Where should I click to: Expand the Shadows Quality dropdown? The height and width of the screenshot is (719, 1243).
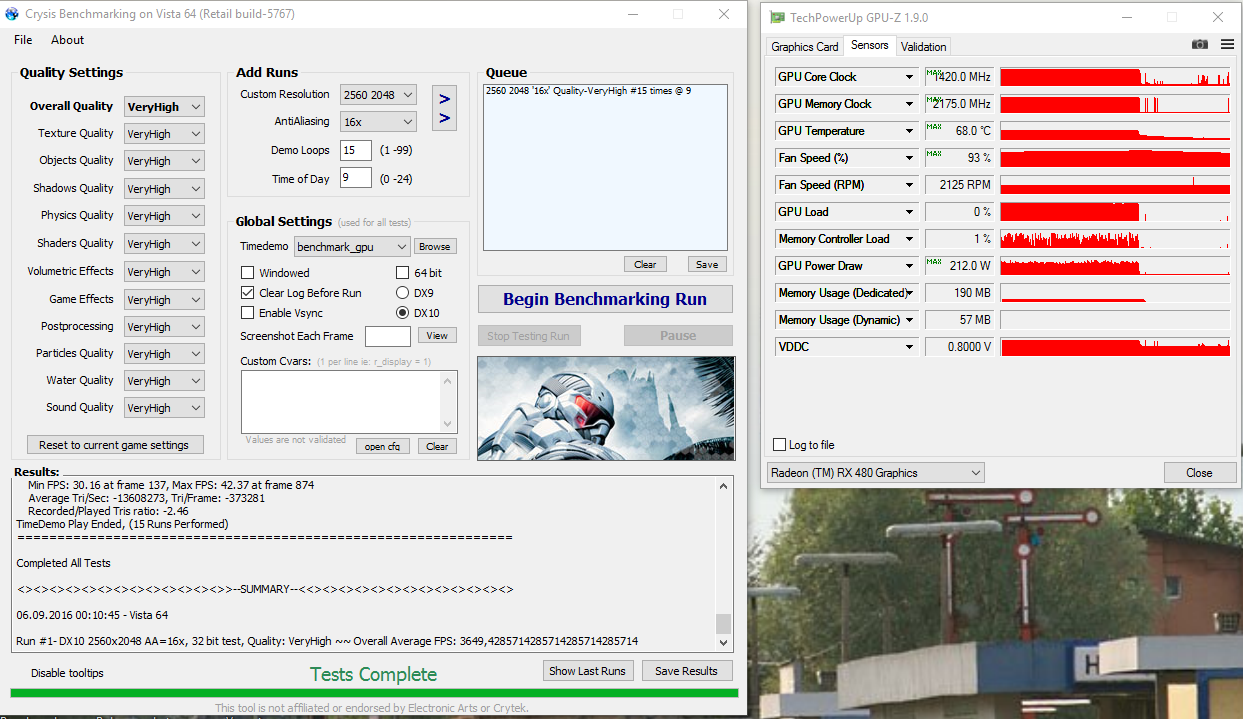pyautogui.click(x=164, y=189)
